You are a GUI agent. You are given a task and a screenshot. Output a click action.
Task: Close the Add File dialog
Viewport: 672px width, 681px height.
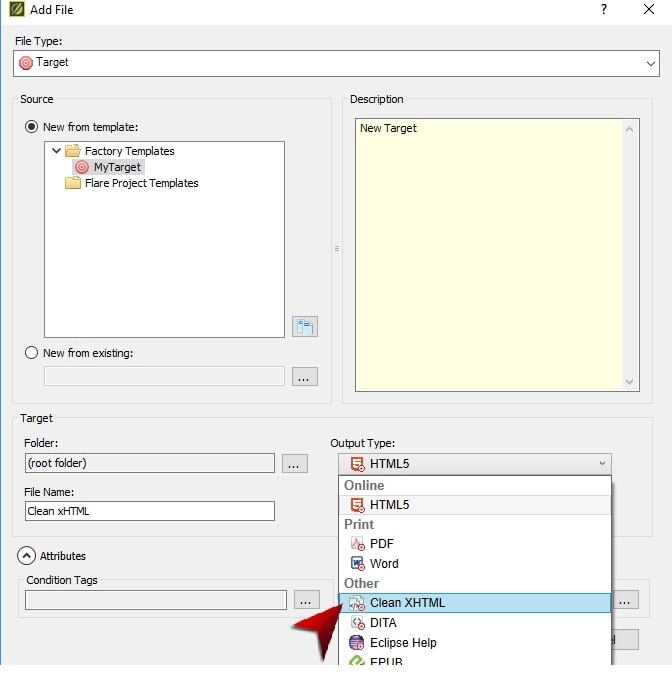649,9
